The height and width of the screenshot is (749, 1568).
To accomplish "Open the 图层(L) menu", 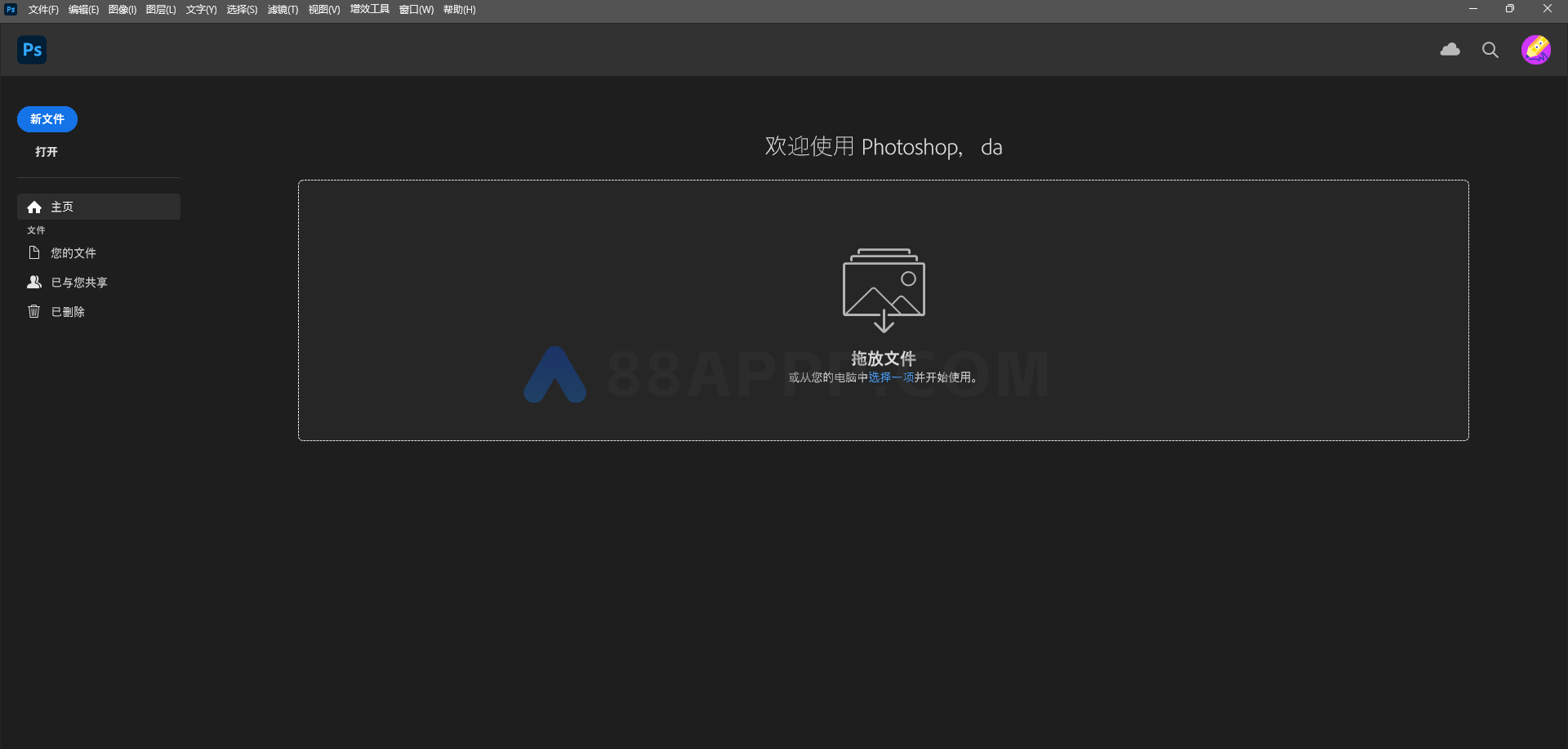I will (161, 10).
